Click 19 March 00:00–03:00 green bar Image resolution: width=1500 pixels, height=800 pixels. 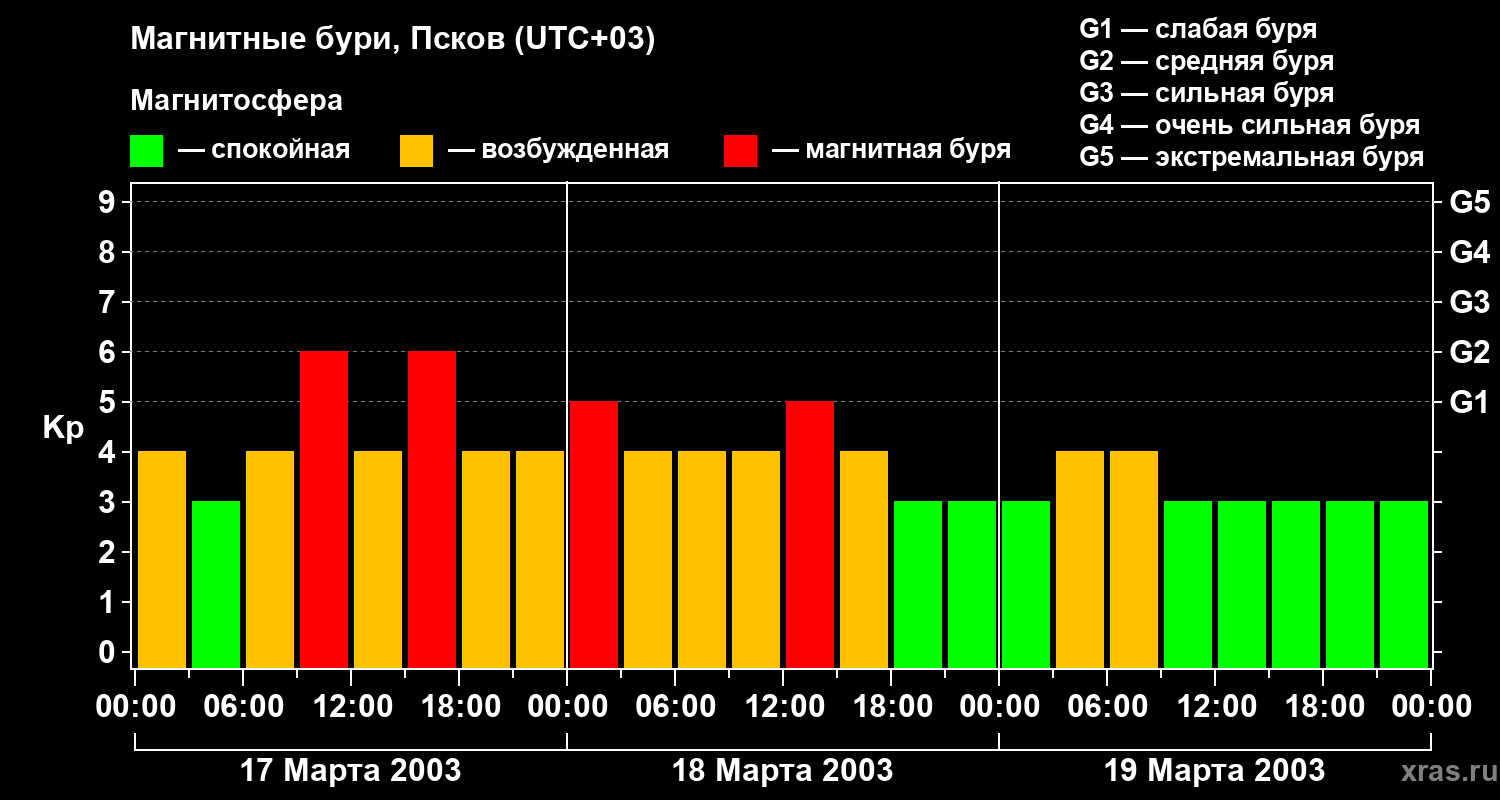pyautogui.click(x=1026, y=585)
